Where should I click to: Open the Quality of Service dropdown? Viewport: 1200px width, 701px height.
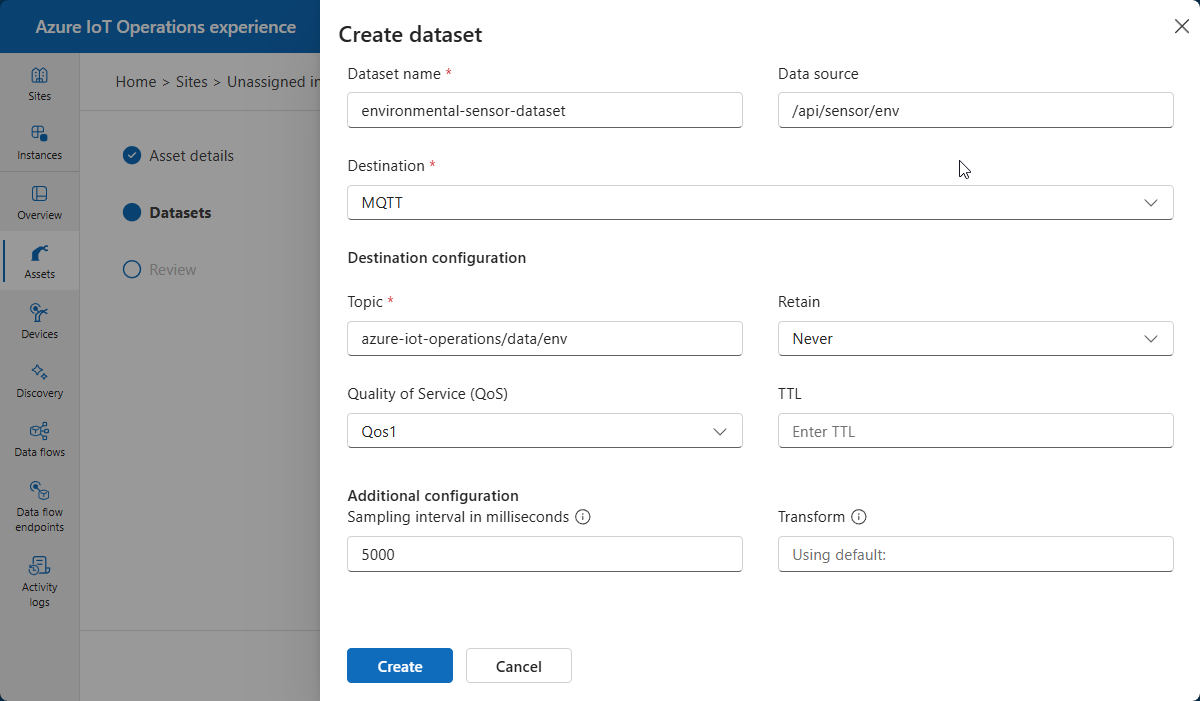[544, 431]
